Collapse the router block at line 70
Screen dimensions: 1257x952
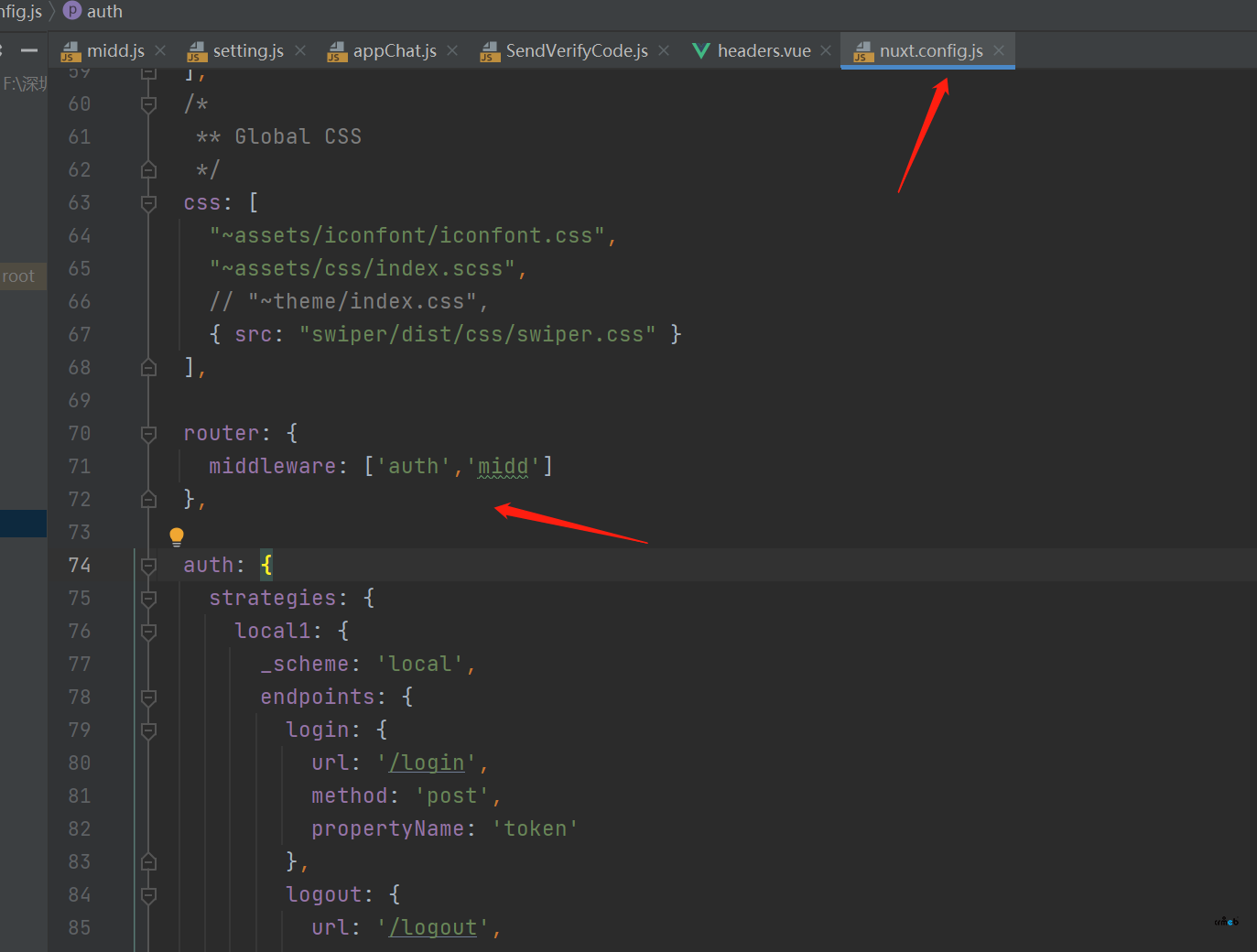click(148, 434)
